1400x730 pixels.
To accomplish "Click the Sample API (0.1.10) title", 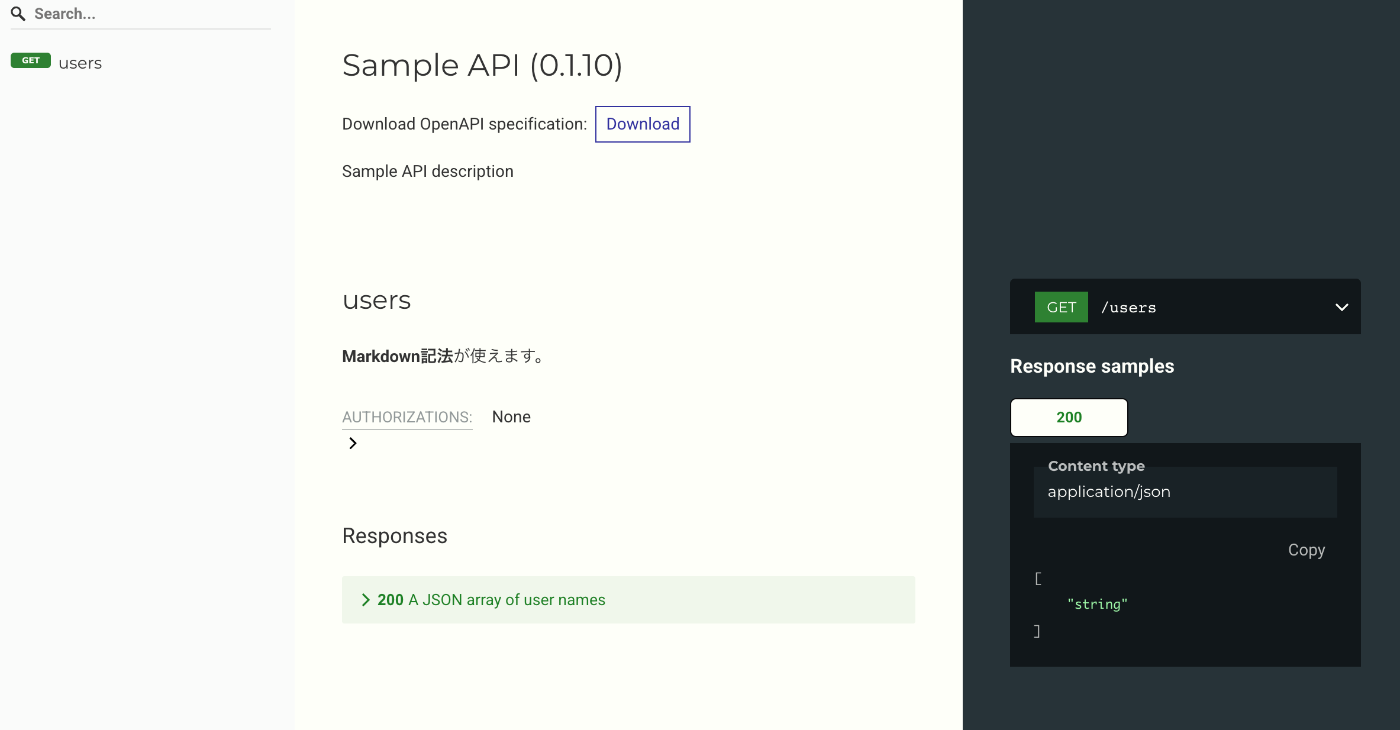I will 482,65.
